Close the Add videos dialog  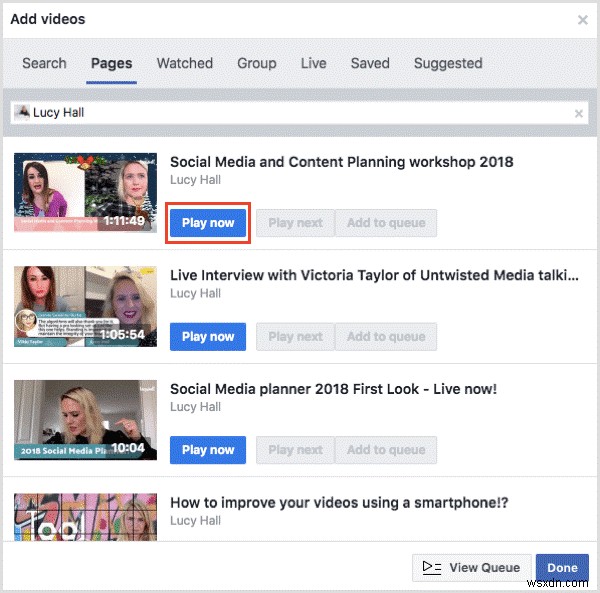coord(582,20)
